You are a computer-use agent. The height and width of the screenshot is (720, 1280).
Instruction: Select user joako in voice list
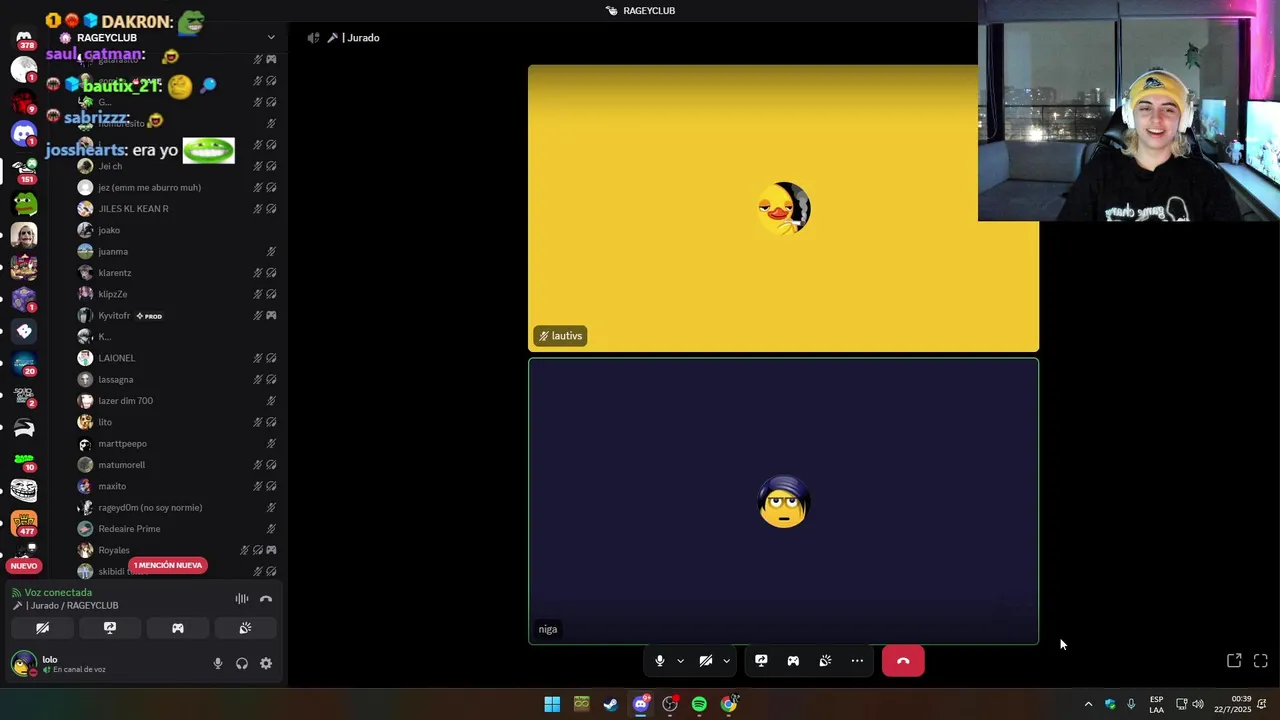pyautogui.click(x=109, y=230)
